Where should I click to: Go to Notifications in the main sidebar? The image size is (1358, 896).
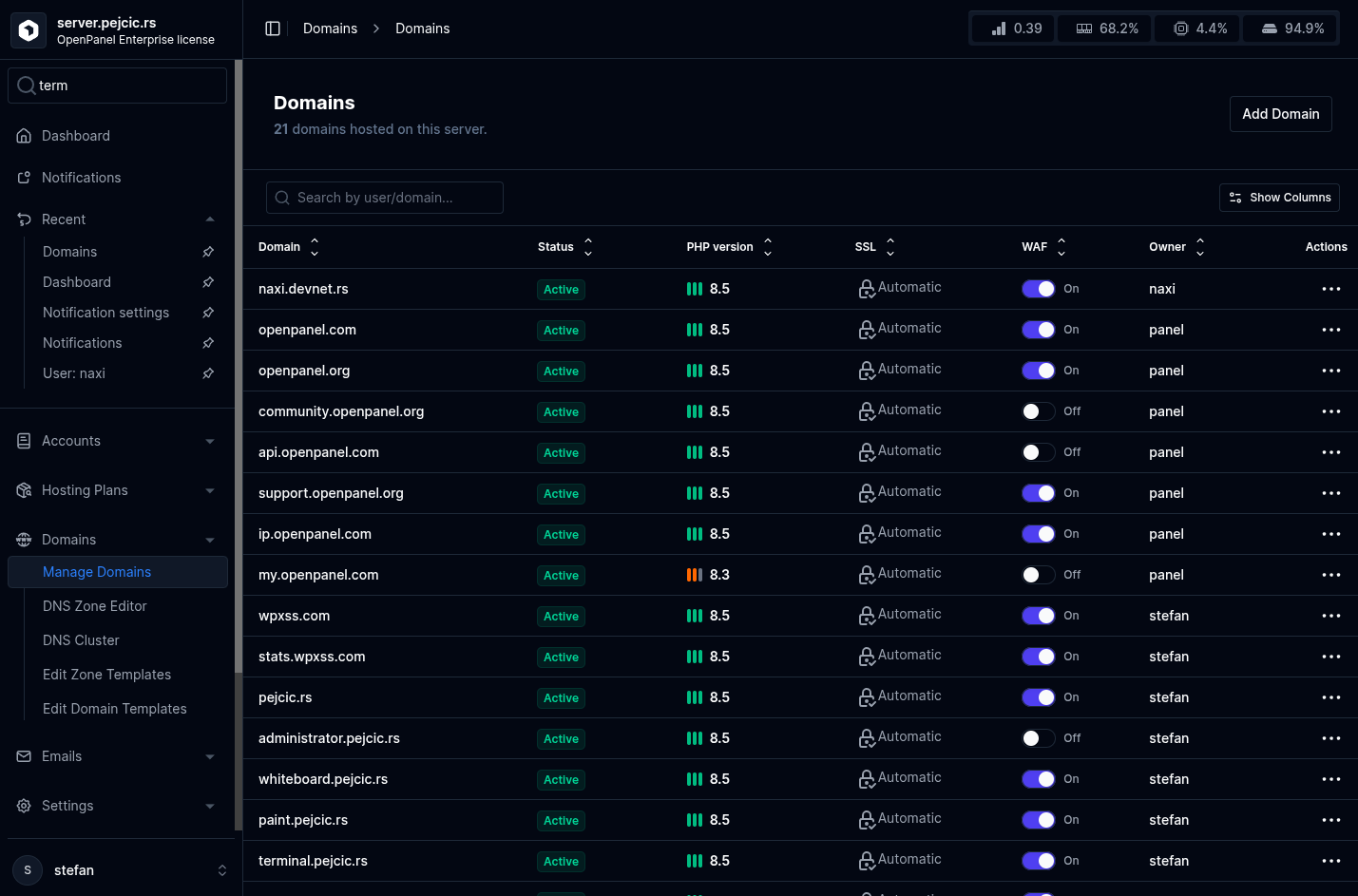(82, 178)
